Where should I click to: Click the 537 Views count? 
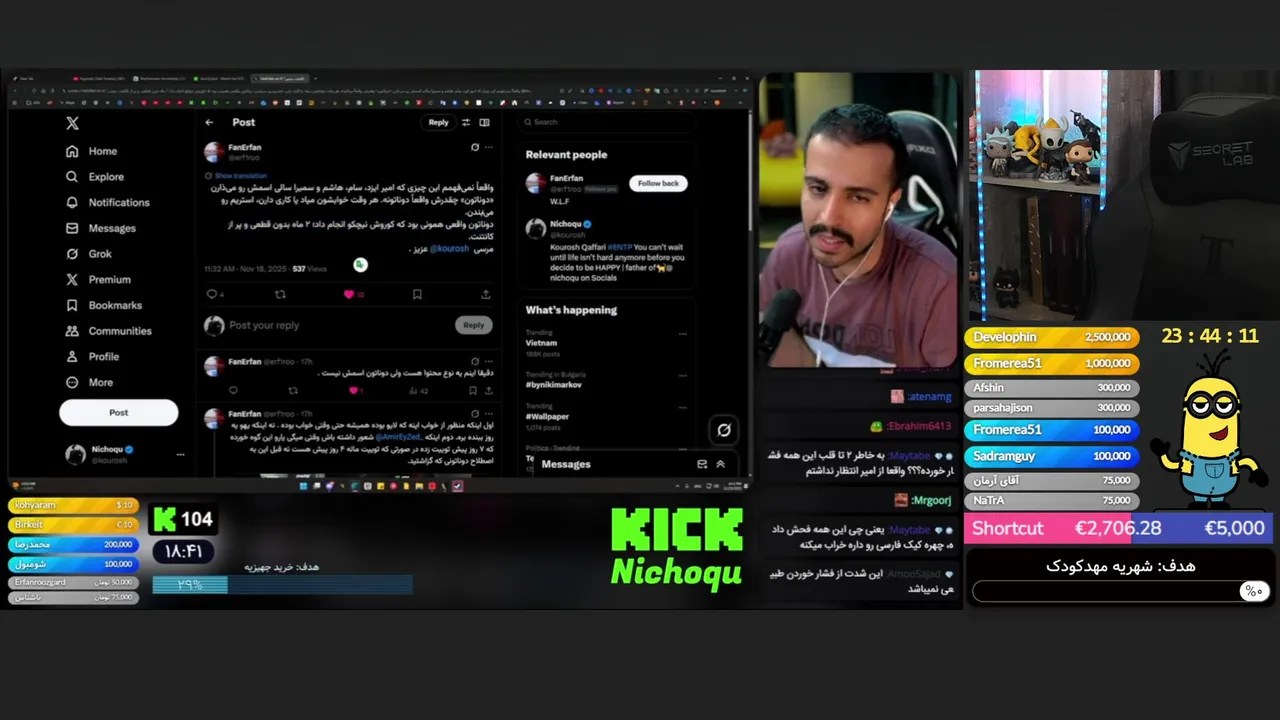click(309, 269)
